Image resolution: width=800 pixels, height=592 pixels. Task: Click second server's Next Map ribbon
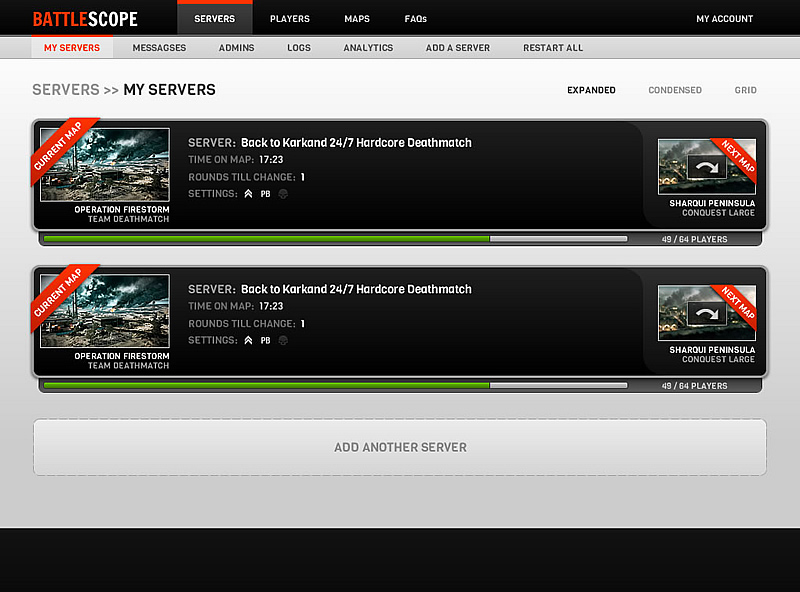[737, 303]
